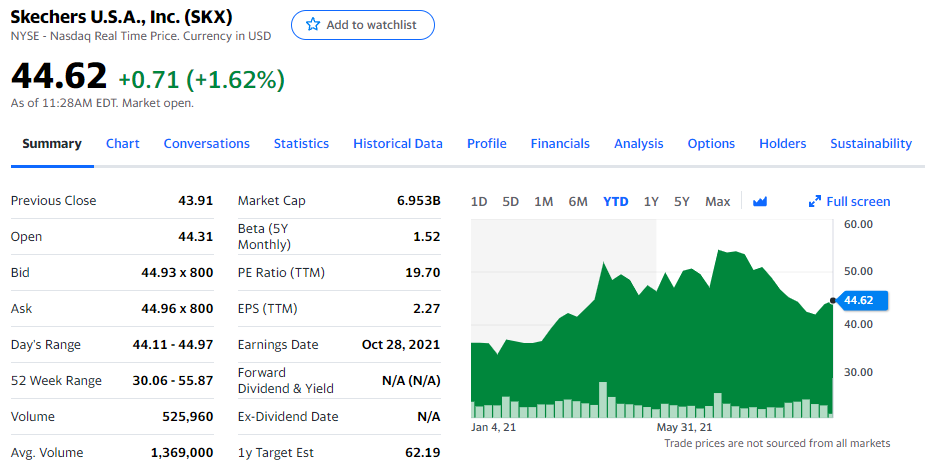Click the Previous Close label
The image size is (925, 474).
coord(53,201)
